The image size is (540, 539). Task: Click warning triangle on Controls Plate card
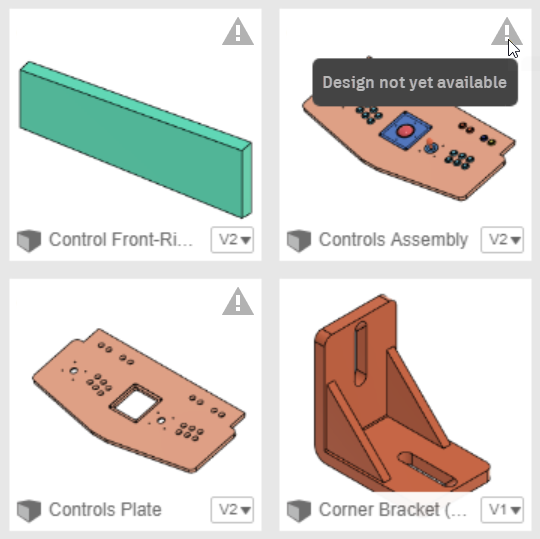click(x=238, y=301)
